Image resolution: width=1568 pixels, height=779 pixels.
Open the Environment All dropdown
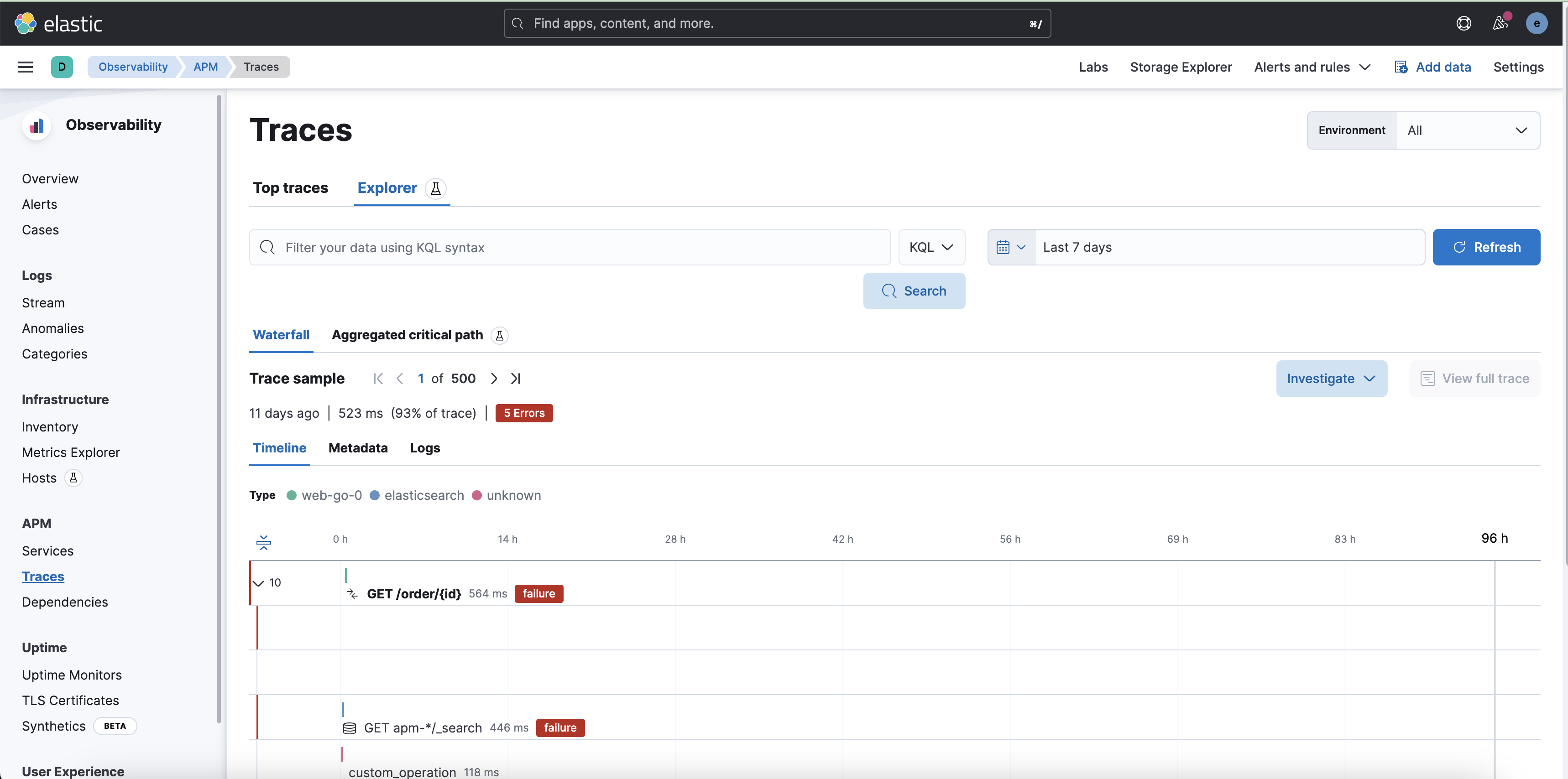(1468, 130)
